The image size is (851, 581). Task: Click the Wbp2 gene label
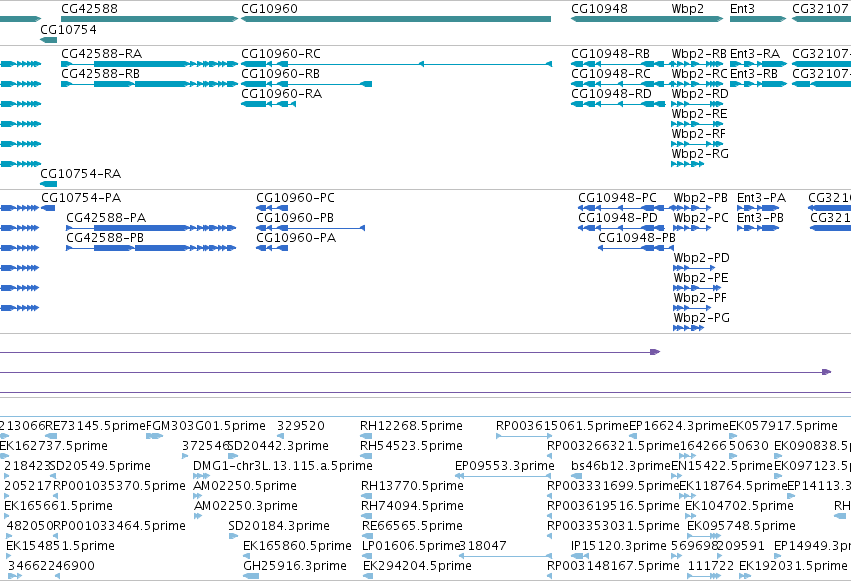(x=687, y=9)
